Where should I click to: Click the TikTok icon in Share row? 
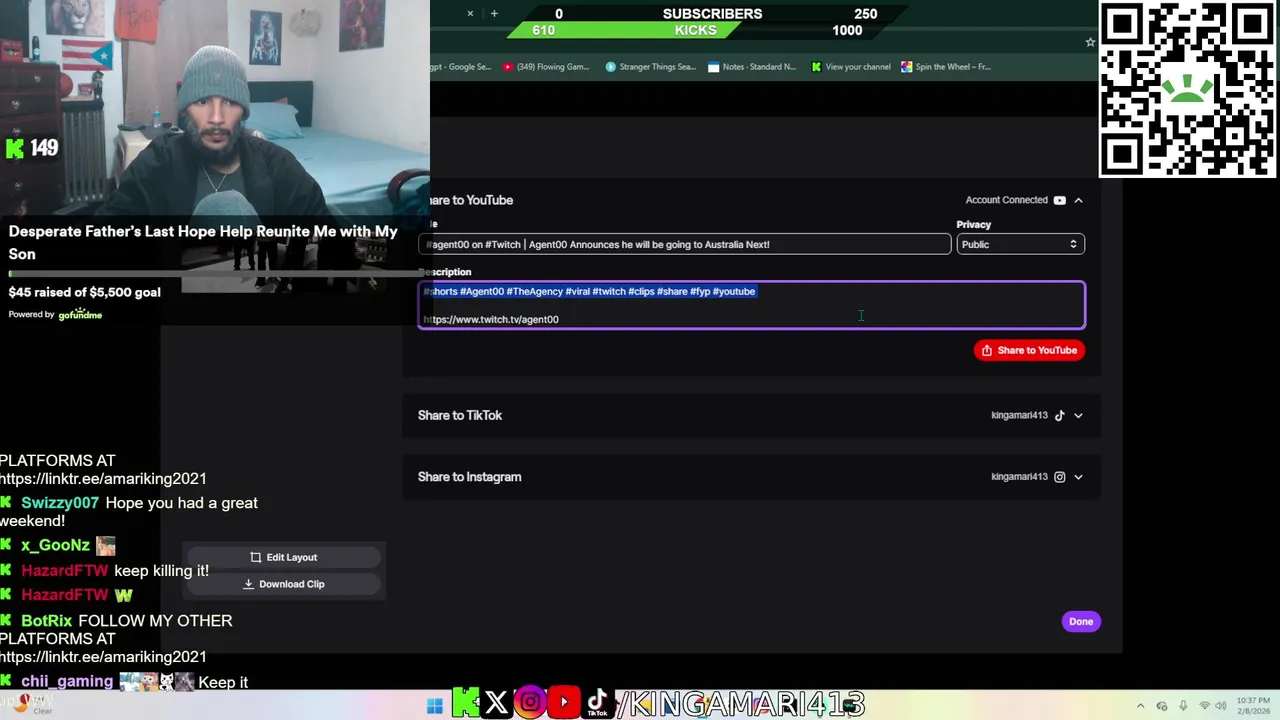1059,415
